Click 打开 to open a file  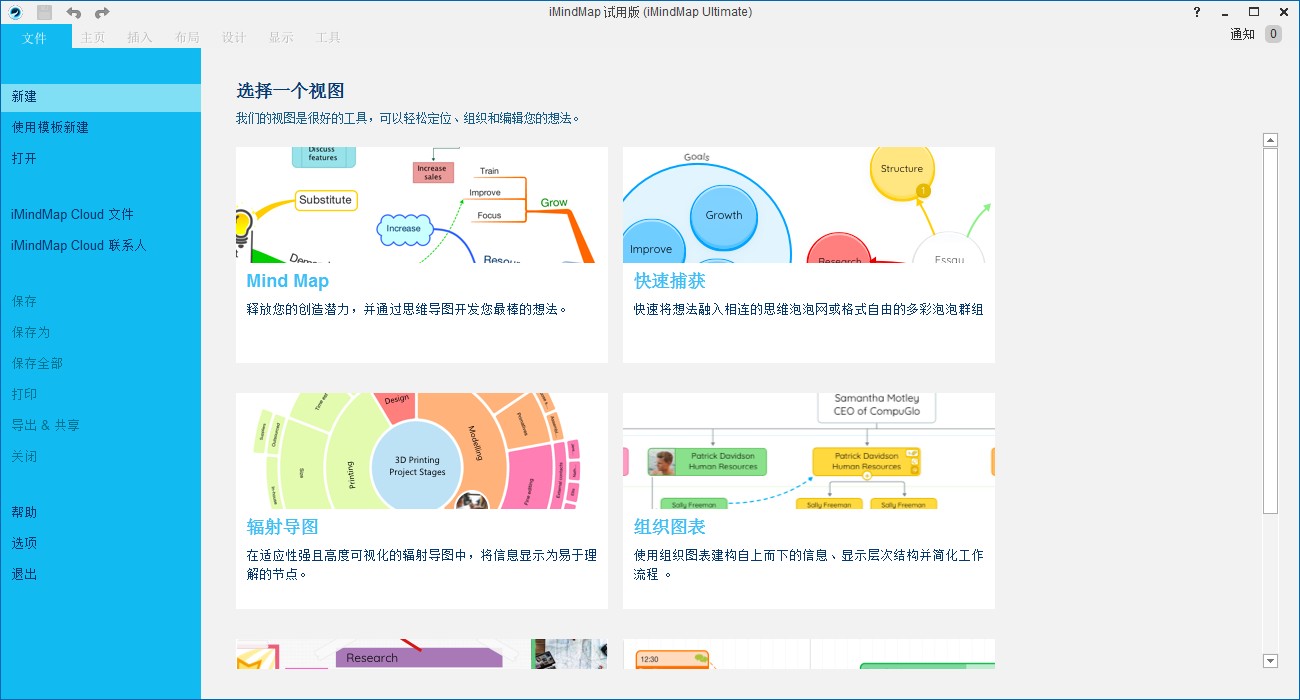click(24, 158)
